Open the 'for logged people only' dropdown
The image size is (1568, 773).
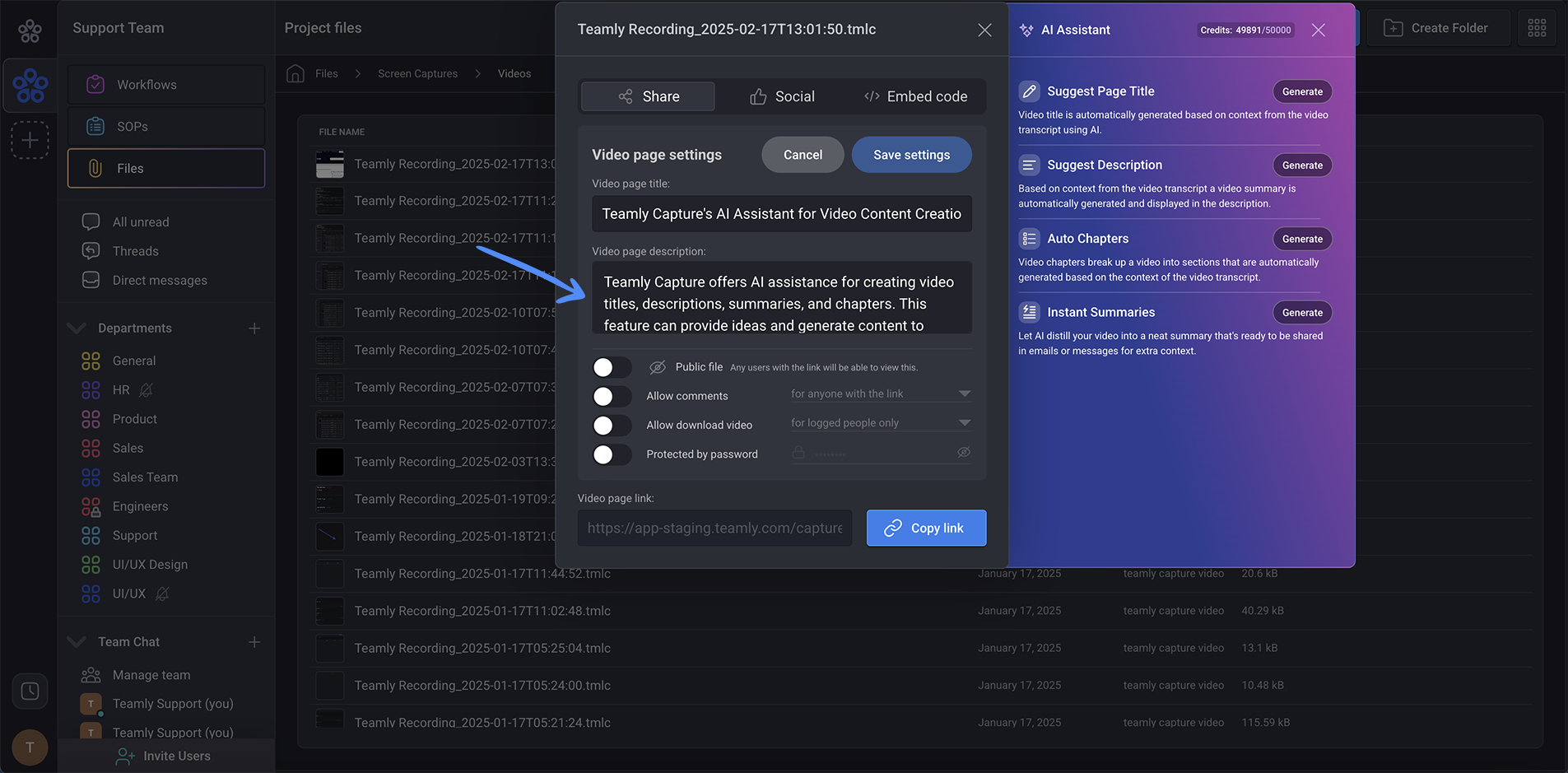(x=881, y=422)
